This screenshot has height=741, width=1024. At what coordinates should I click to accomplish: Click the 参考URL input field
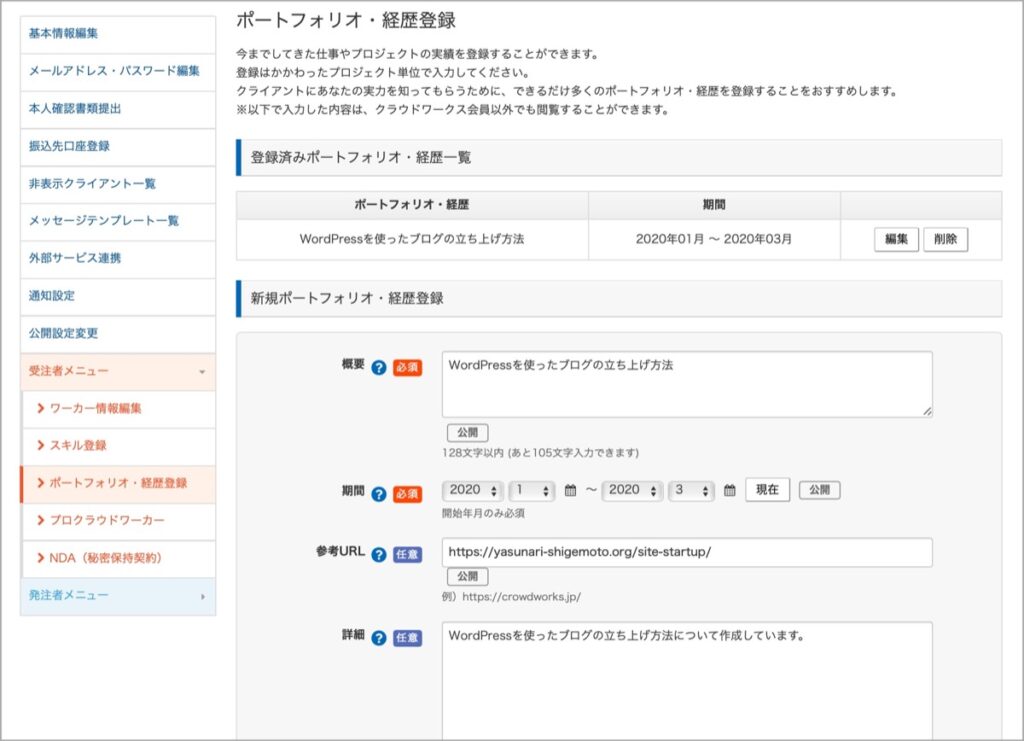687,552
